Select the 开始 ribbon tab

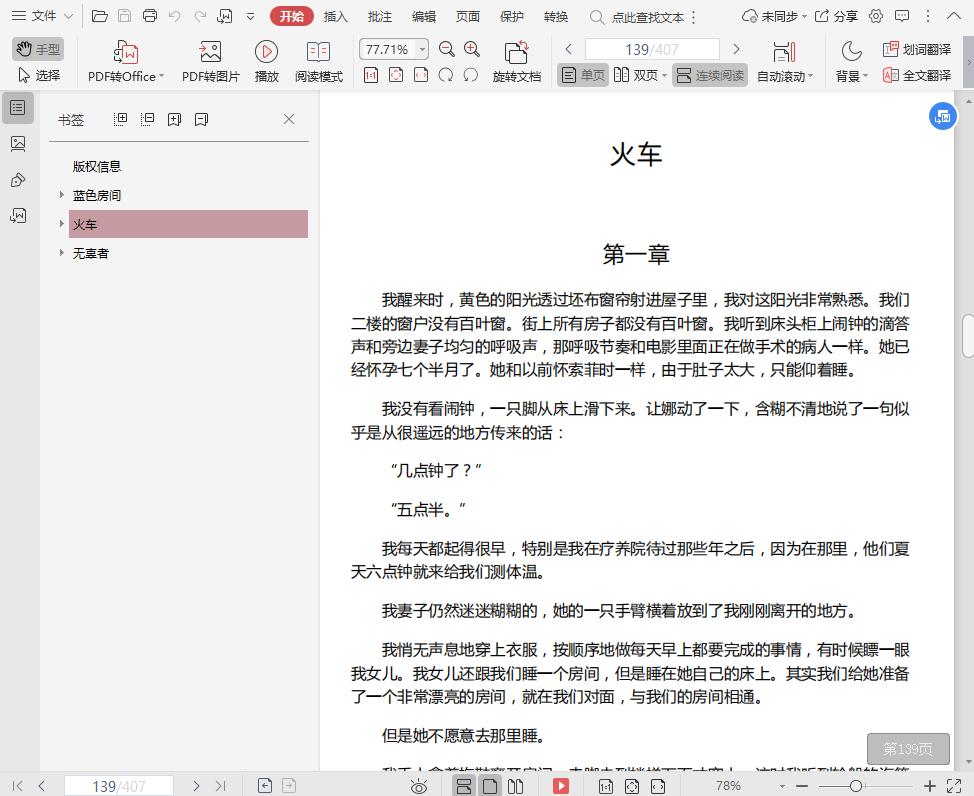tap(291, 16)
